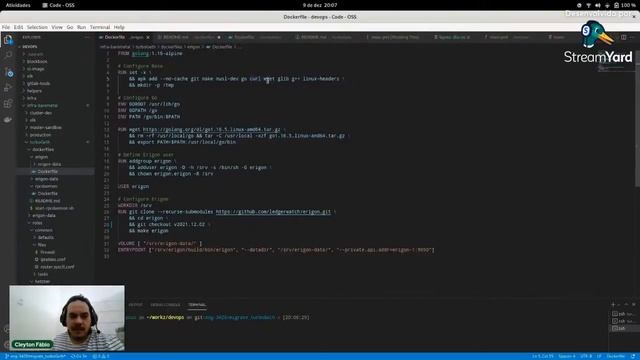Expand the blockbook folder
Screen dimensions: 640x360
click(x=37, y=61)
